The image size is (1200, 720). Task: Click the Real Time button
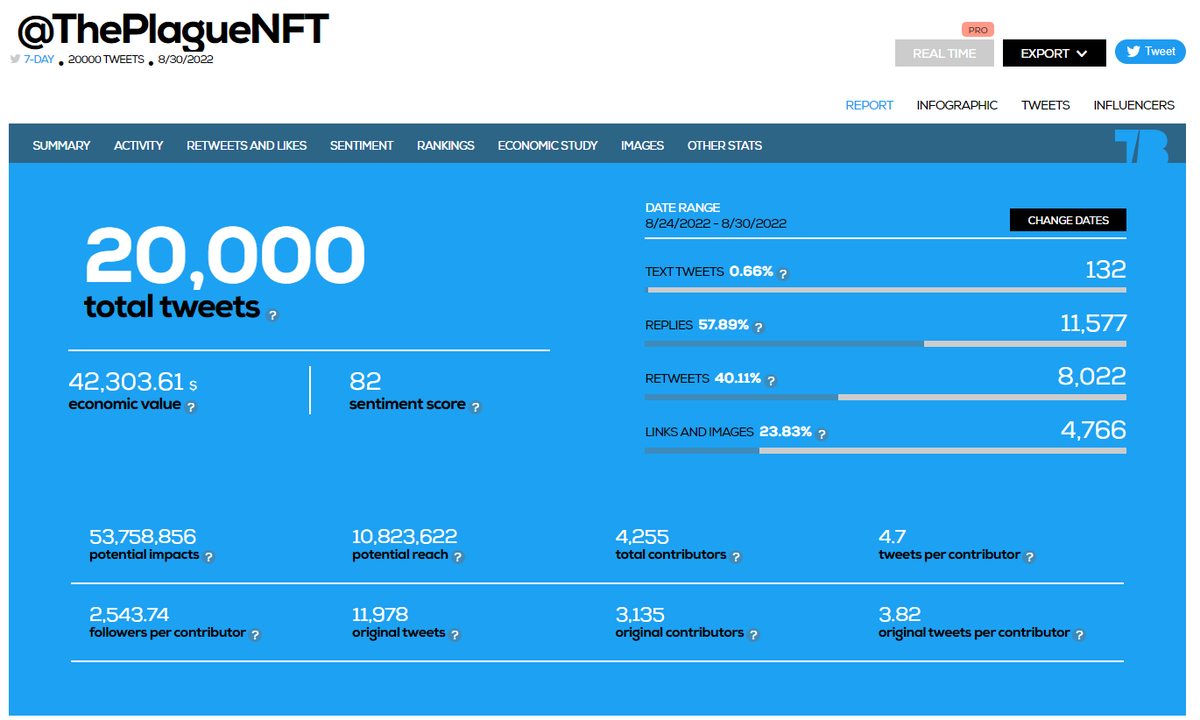pyautogui.click(x=944, y=53)
